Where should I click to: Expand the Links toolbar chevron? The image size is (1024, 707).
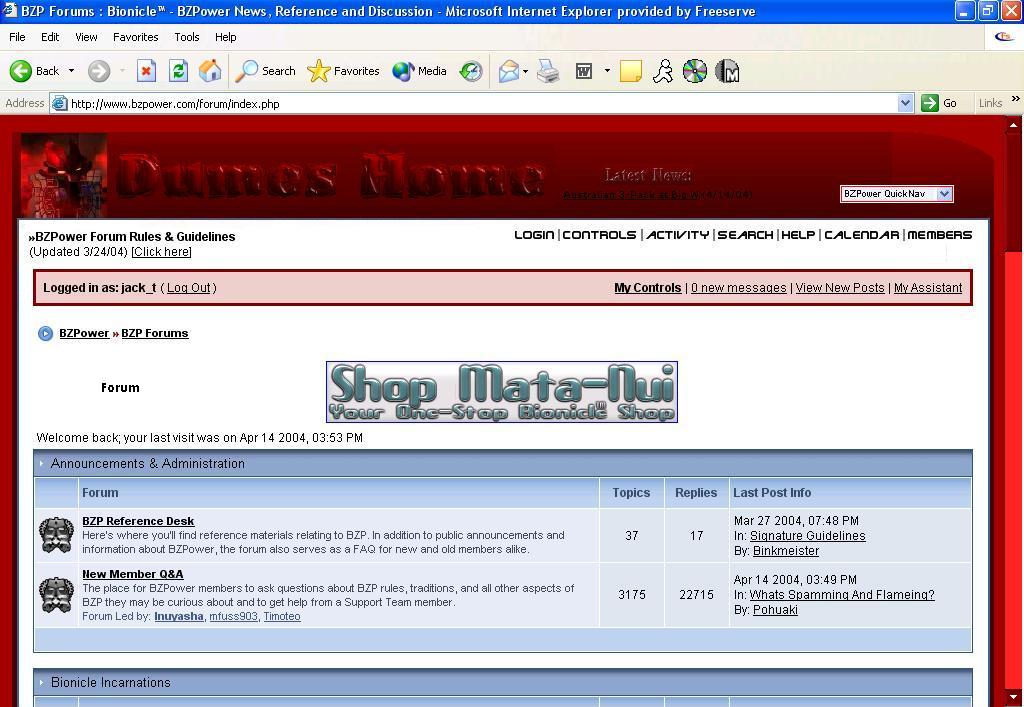coord(1016,99)
